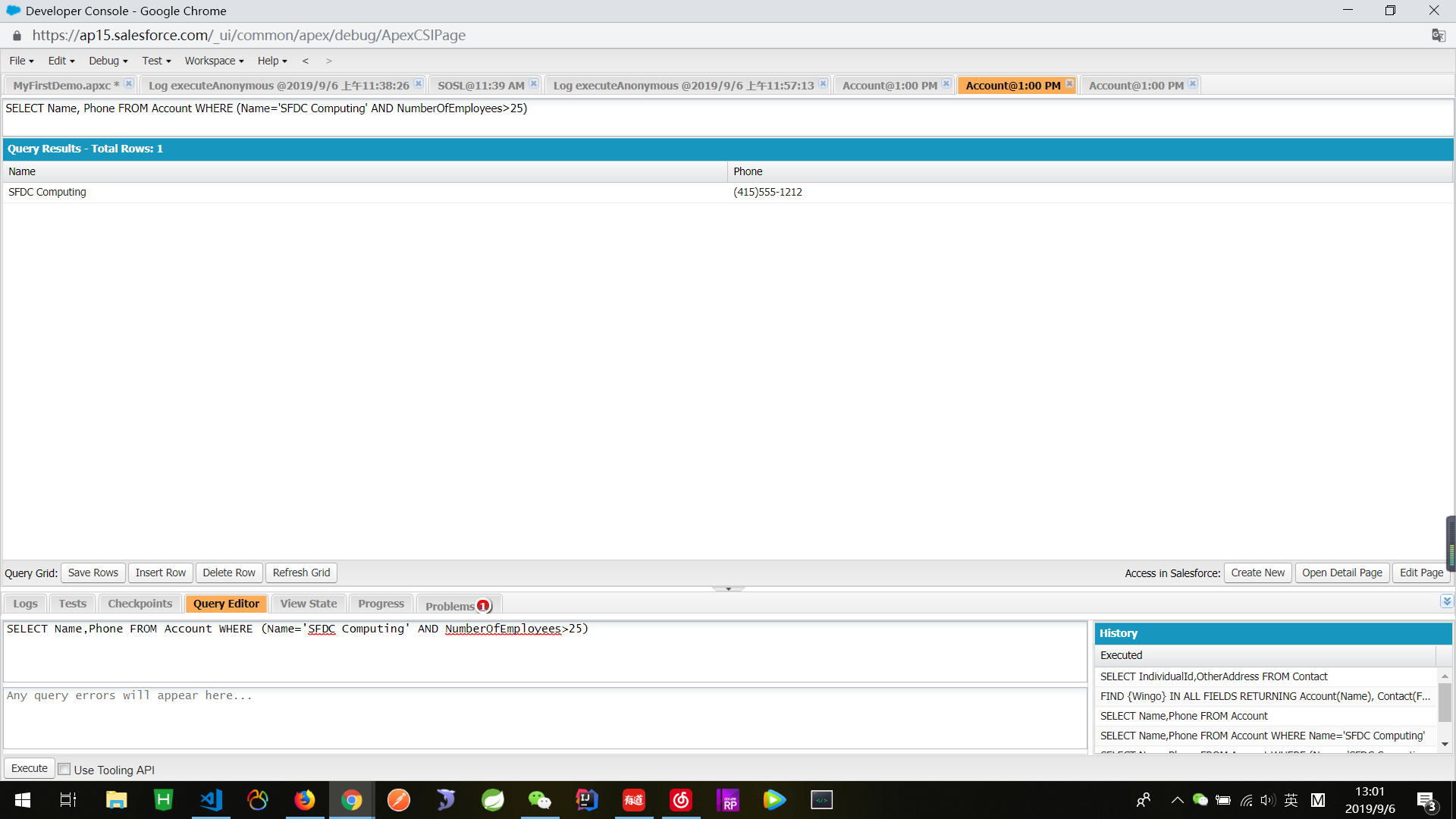
Task: Click the Execute button
Action: tap(29, 768)
